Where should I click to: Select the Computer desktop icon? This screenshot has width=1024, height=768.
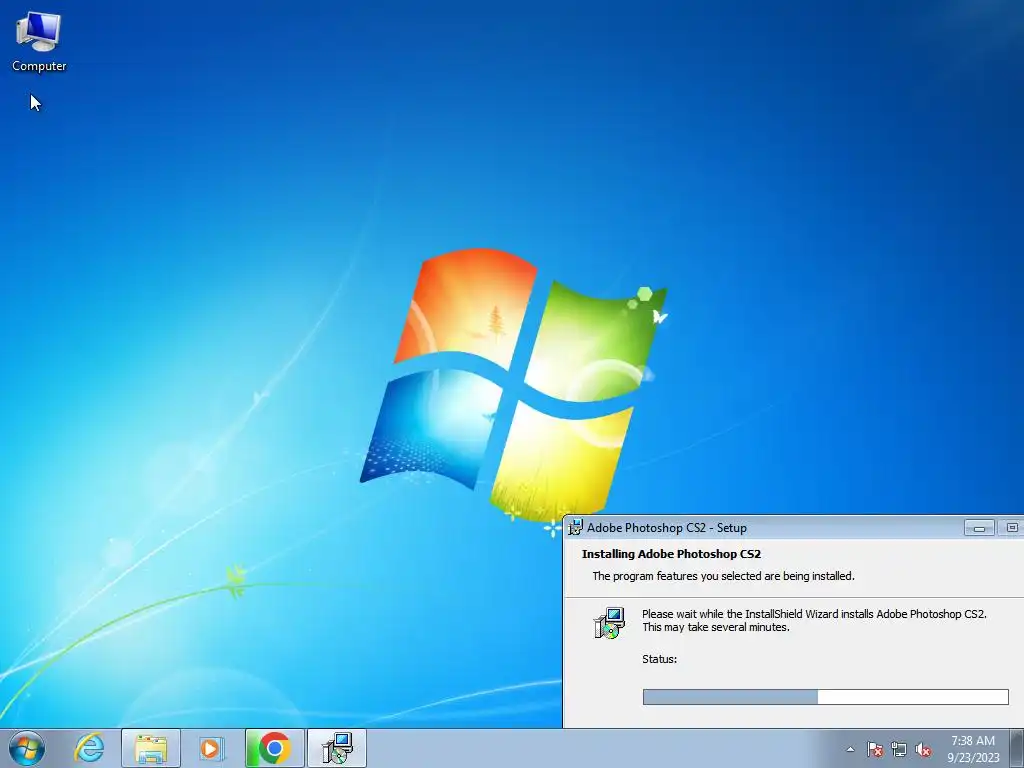(39, 42)
